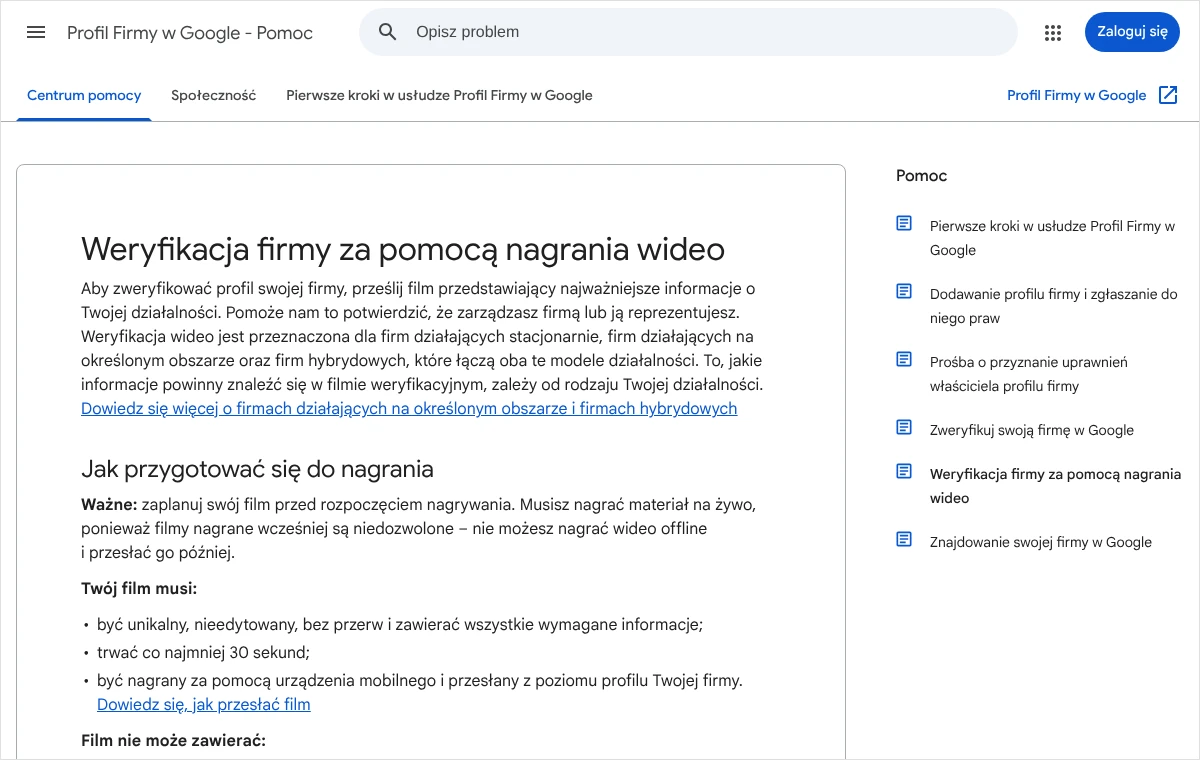Click the 'Pomoc' sidebar heading
This screenshot has width=1200, height=760.
click(x=921, y=176)
